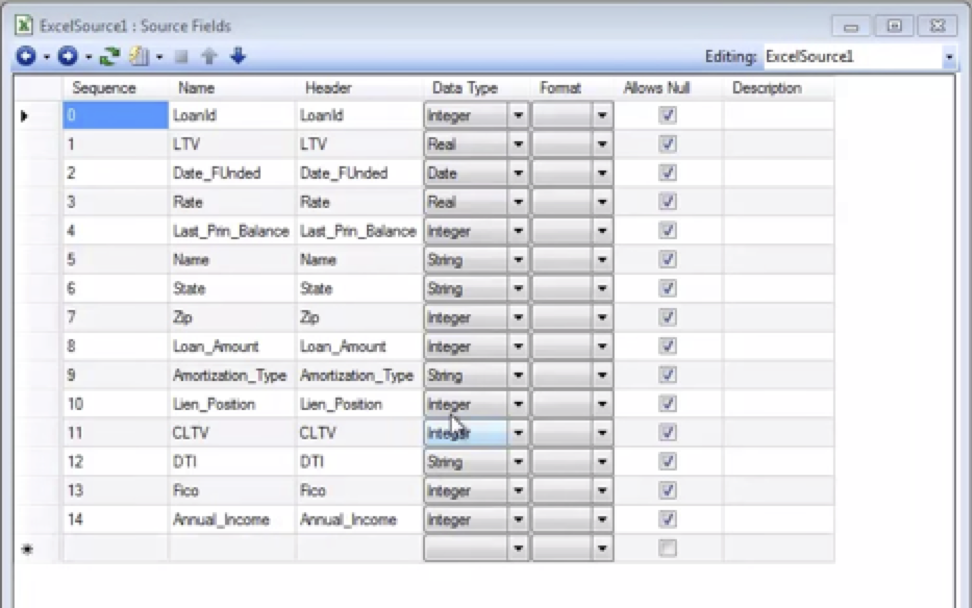972x608 pixels.
Task: Open Format dropdown for the Rate row
Action: (602, 203)
